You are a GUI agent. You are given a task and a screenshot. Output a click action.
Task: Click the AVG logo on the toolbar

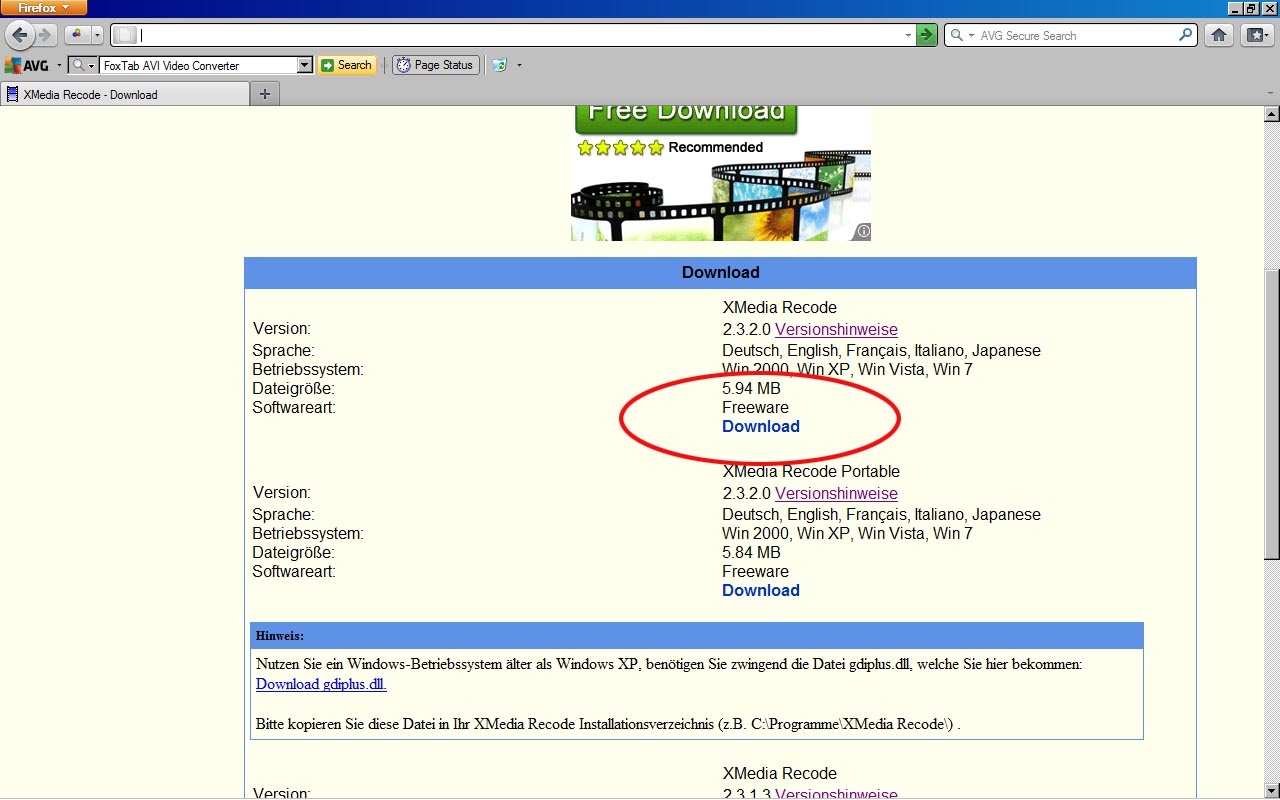click(27, 65)
